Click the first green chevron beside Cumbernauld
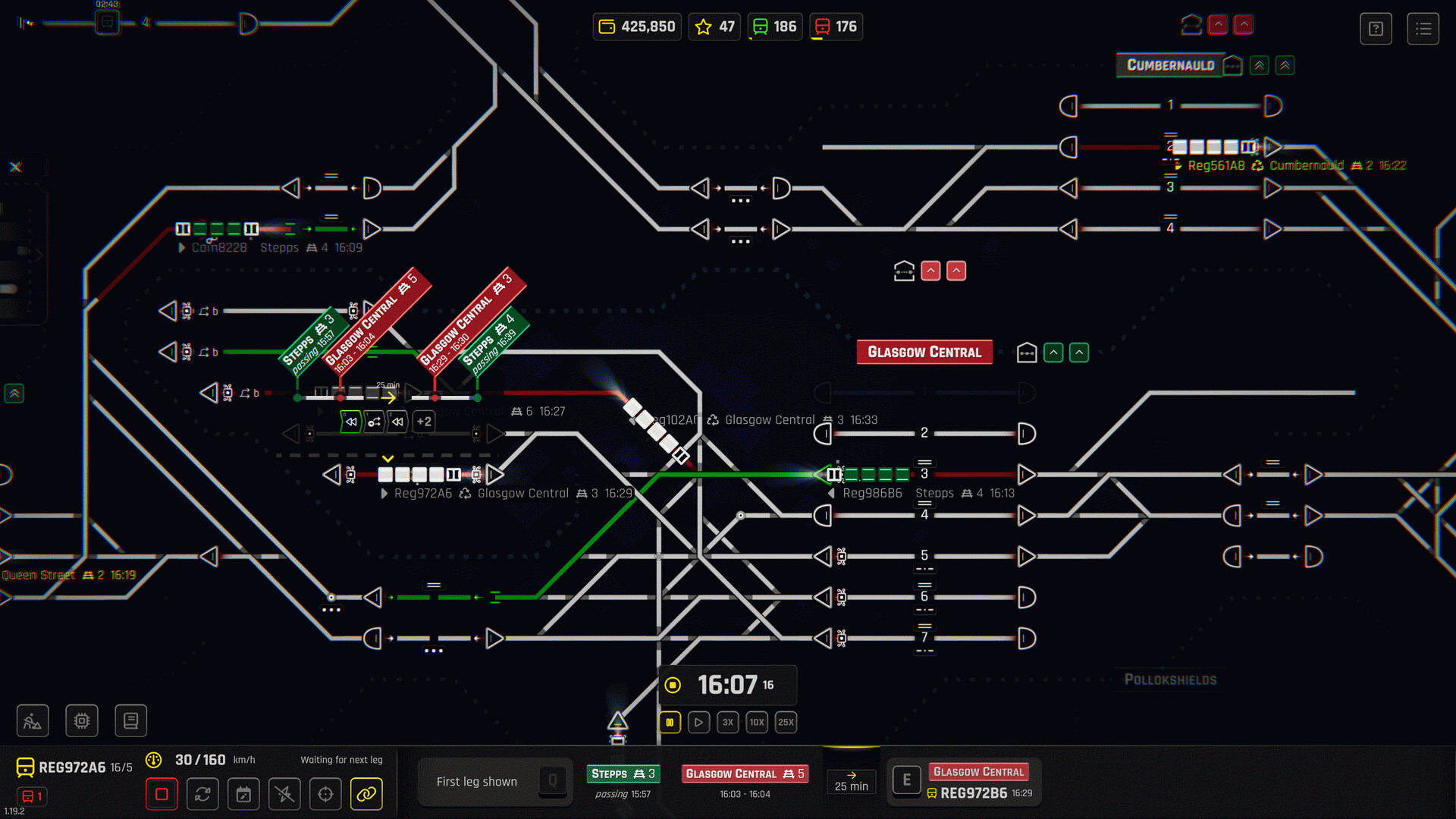The height and width of the screenshot is (819, 1456). pyautogui.click(x=1259, y=65)
